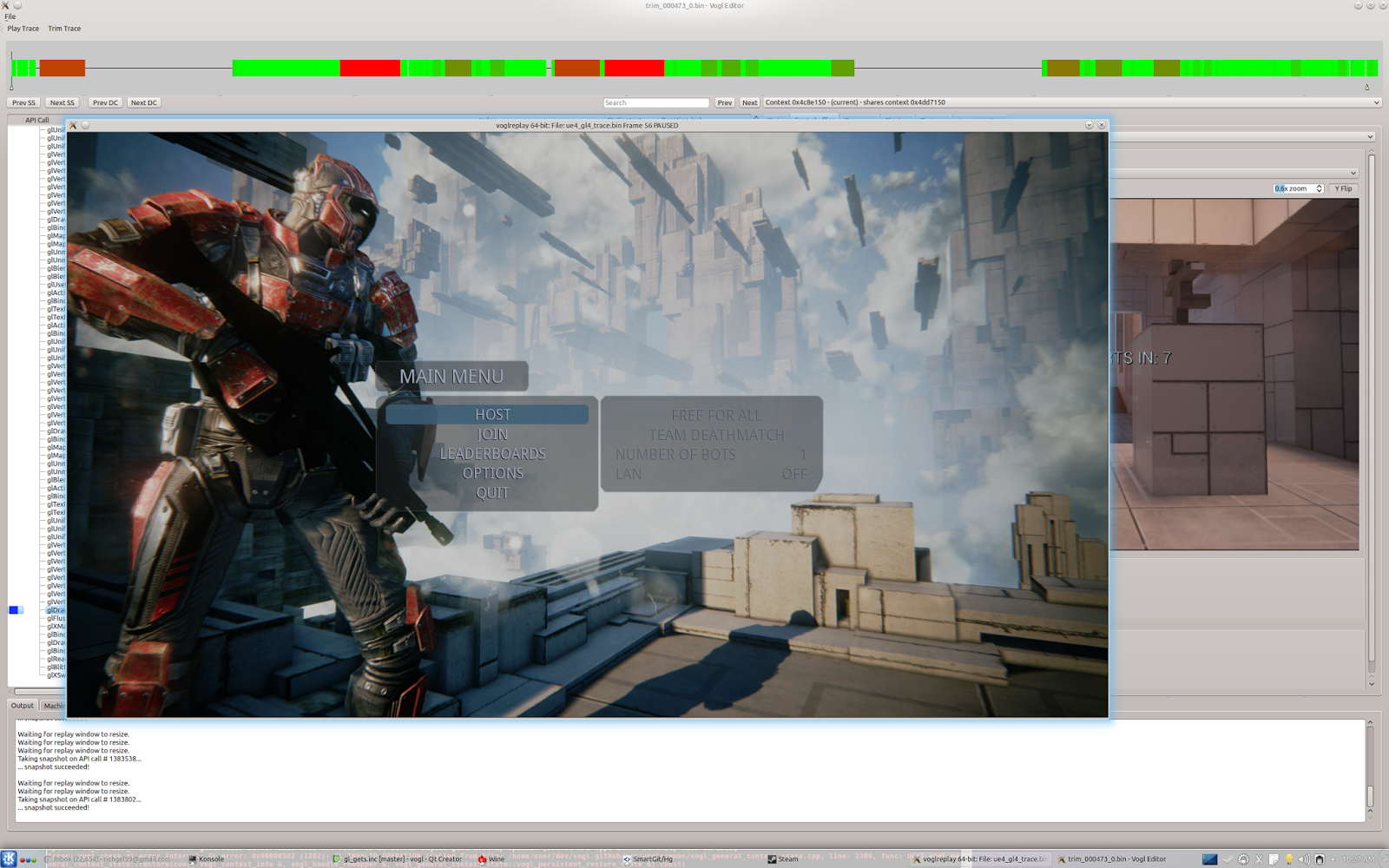The width and height of the screenshot is (1389, 868).
Task: Click the framebuffer preview image
Action: tap(1234, 374)
